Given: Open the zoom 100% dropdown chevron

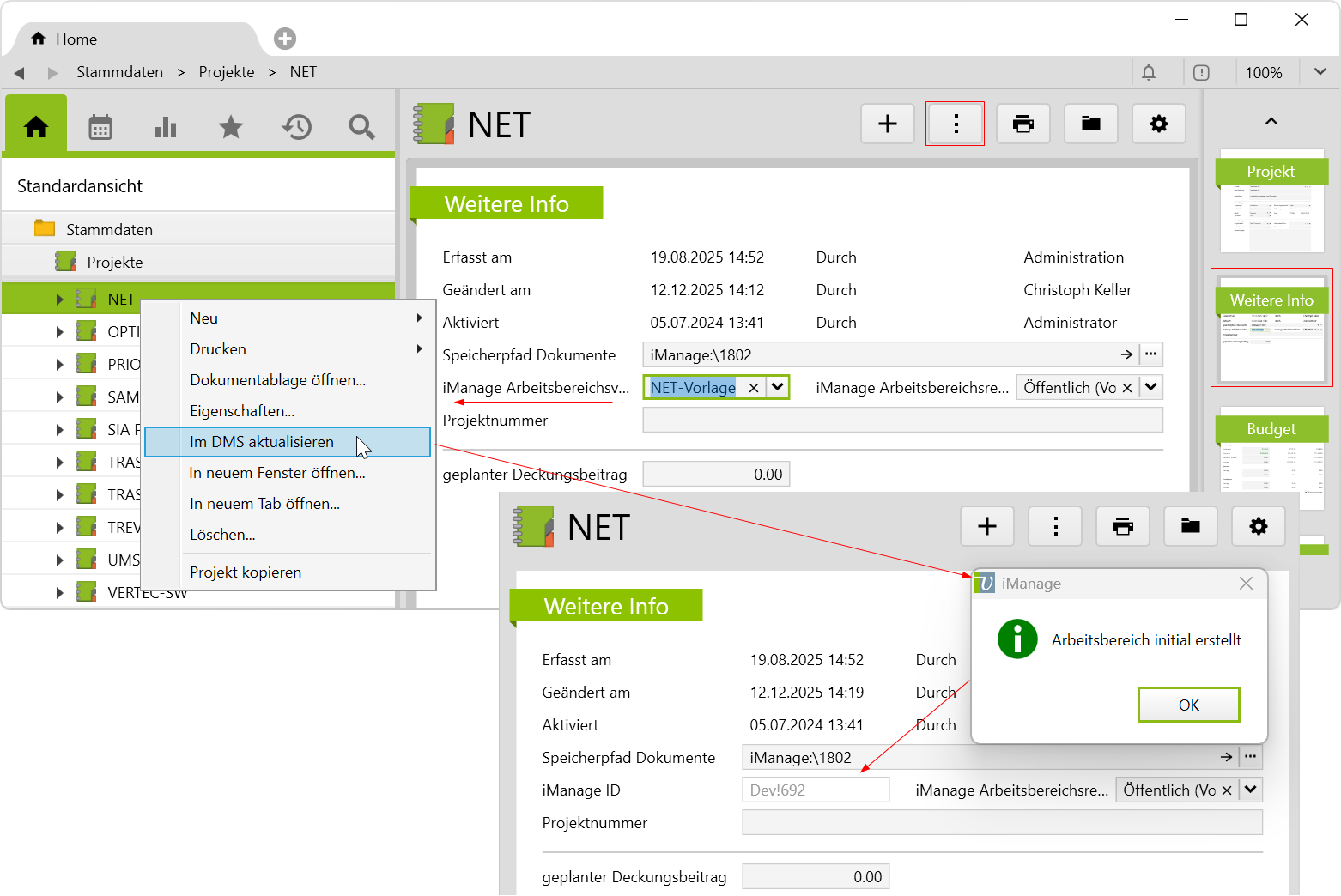Looking at the screenshot, I should point(1320,72).
